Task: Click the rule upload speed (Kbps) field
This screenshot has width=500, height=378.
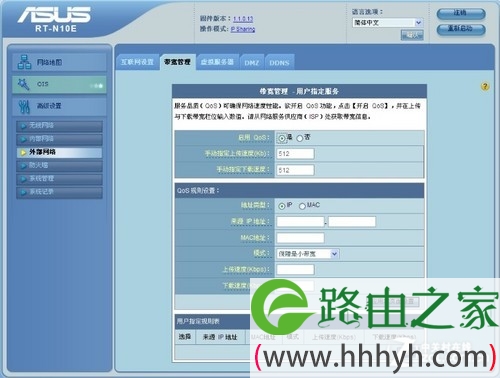Action: (x=295, y=269)
